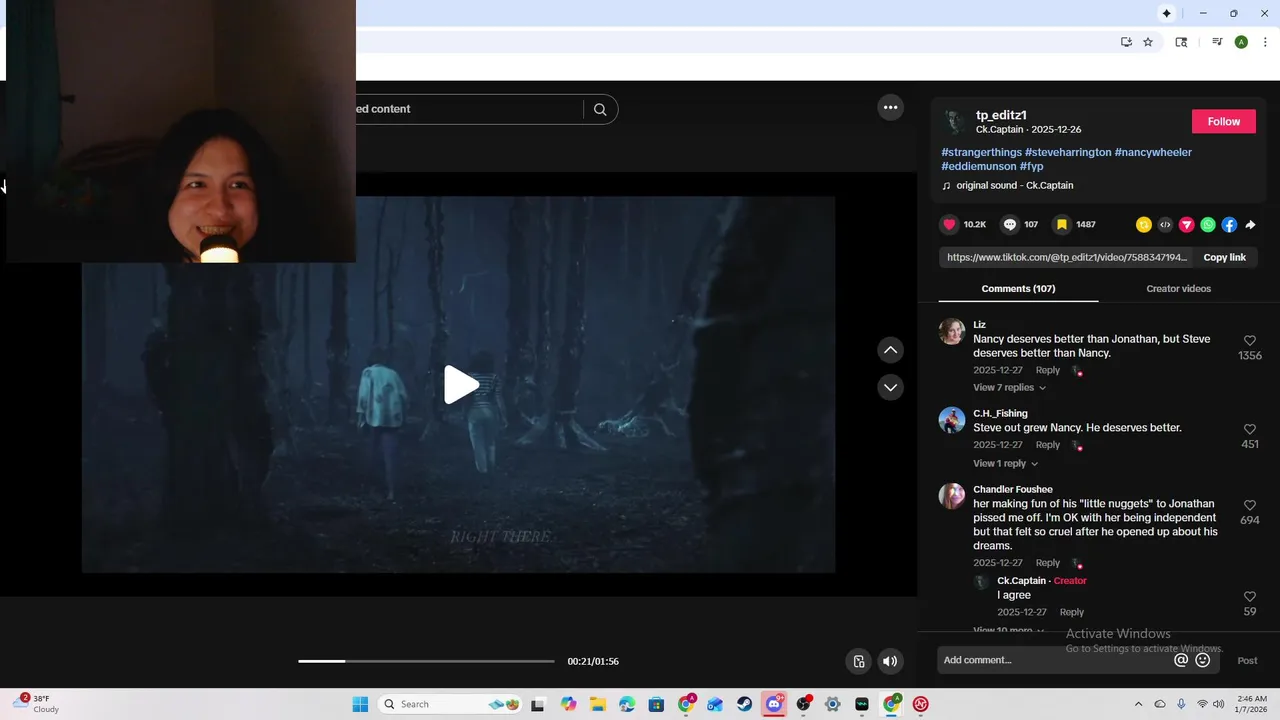1280x720 pixels.
Task: Open the #eddiemunson hashtag
Action: [x=978, y=166]
